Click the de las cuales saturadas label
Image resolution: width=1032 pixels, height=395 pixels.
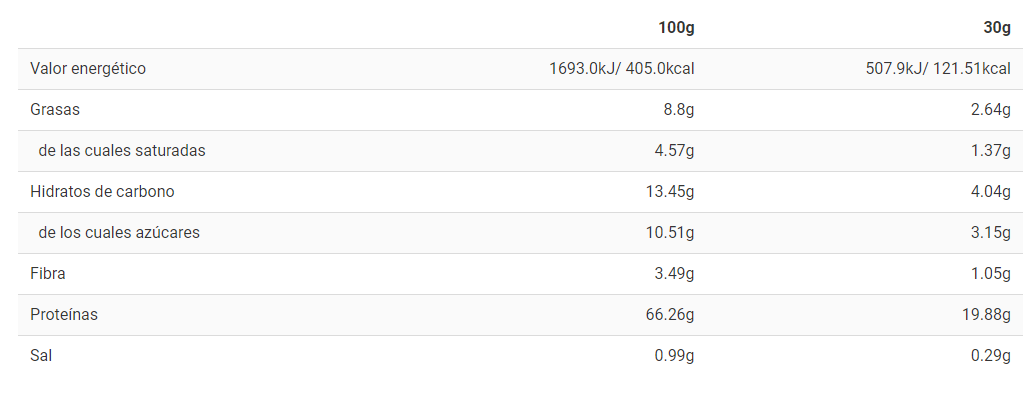tap(122, 150)
